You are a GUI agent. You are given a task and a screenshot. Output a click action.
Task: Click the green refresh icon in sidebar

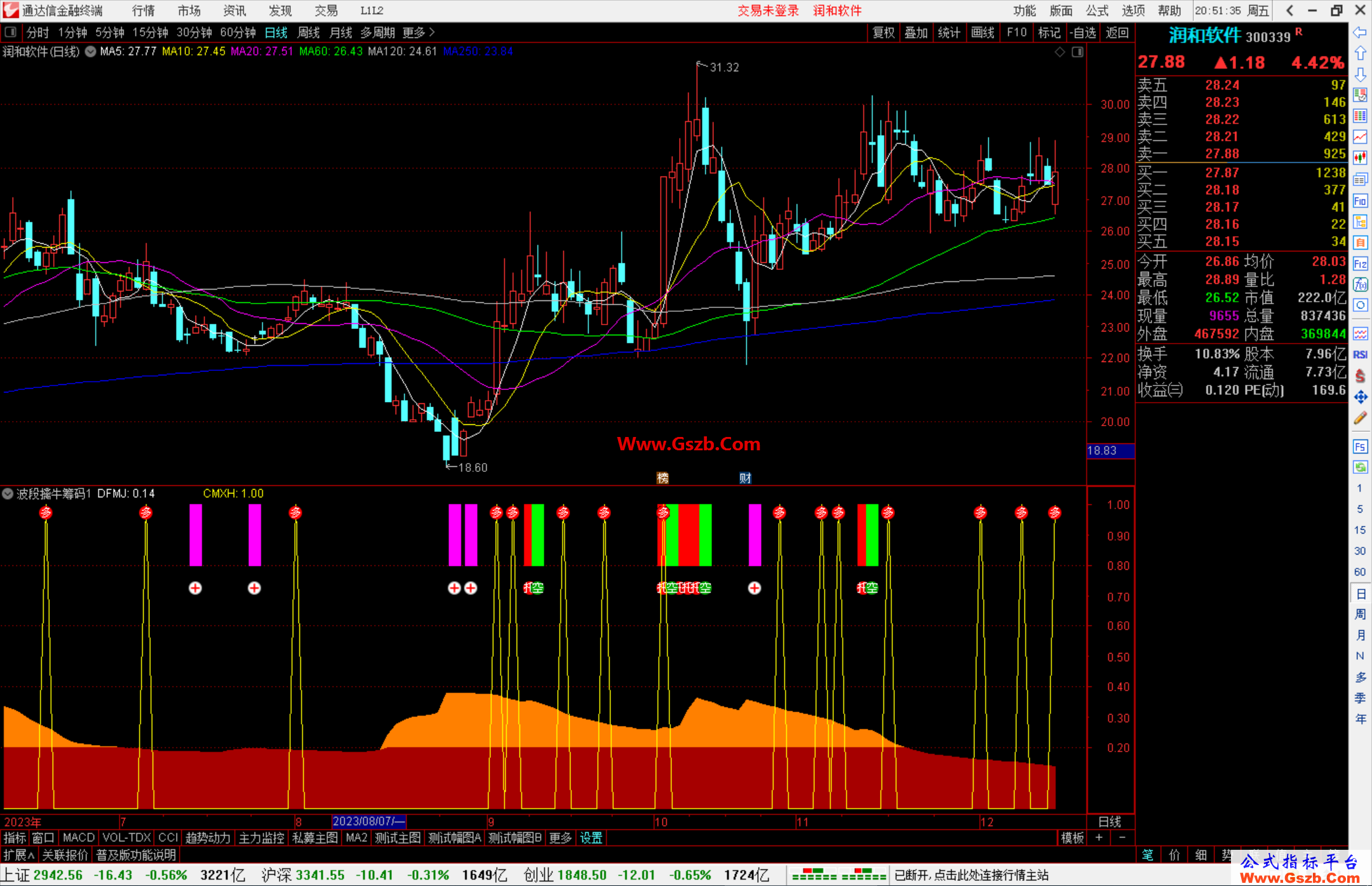point(1360,467)
